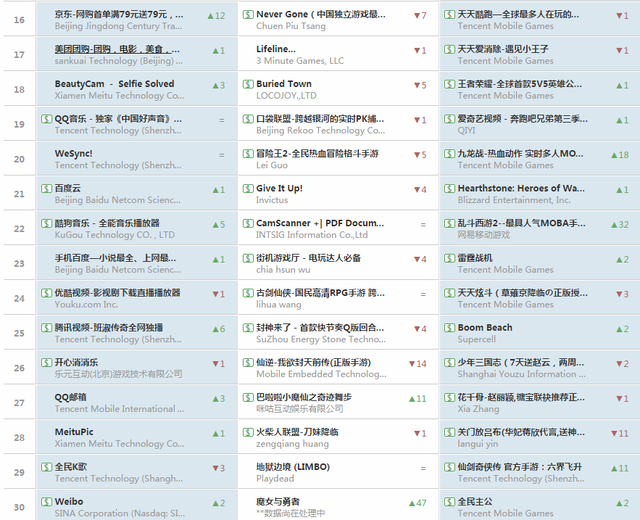640x520 pixels.
Task: Open the QQ邮箱 app entry
Action: 71,398
